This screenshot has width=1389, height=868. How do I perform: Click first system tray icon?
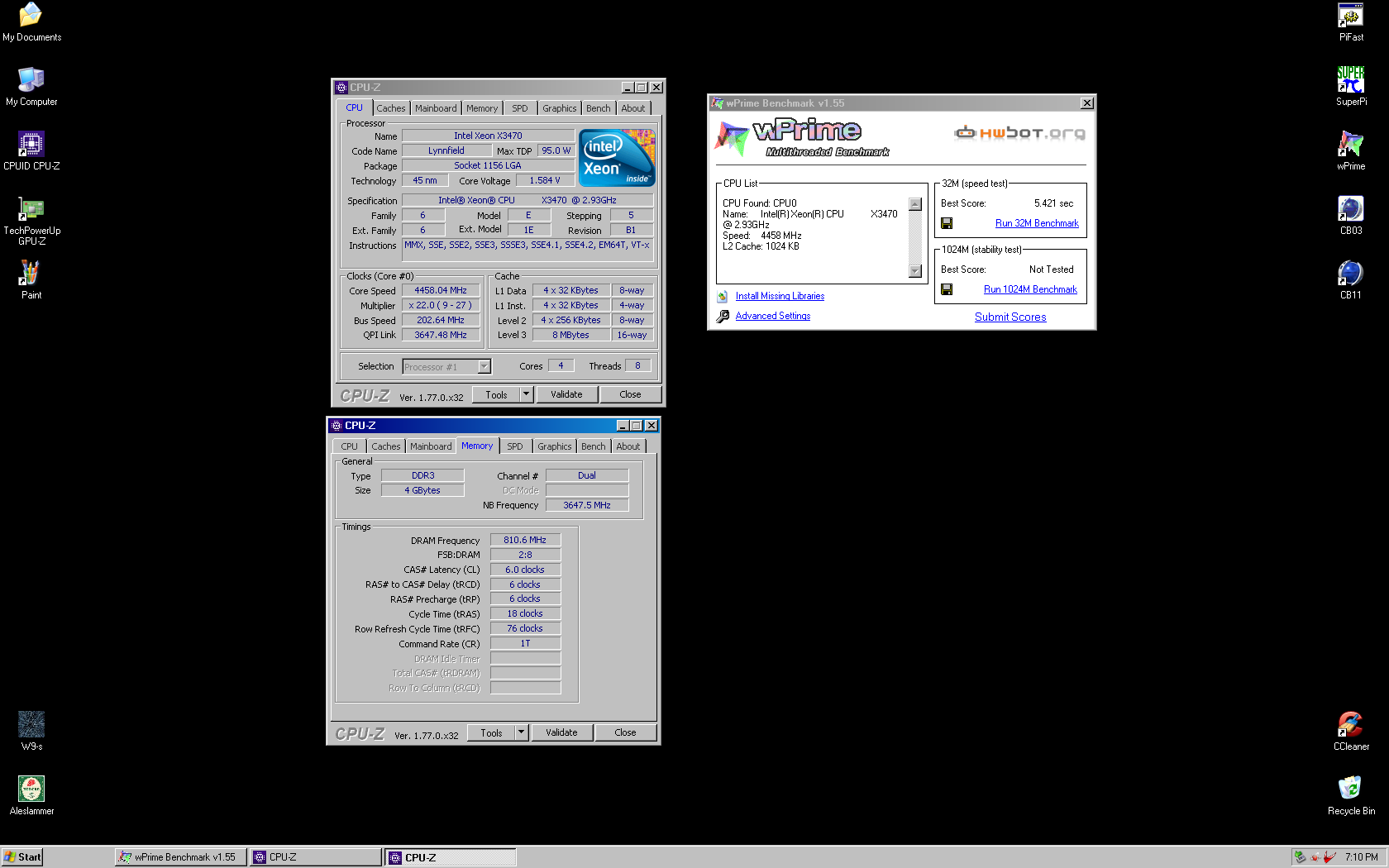tap(1300, 857)
